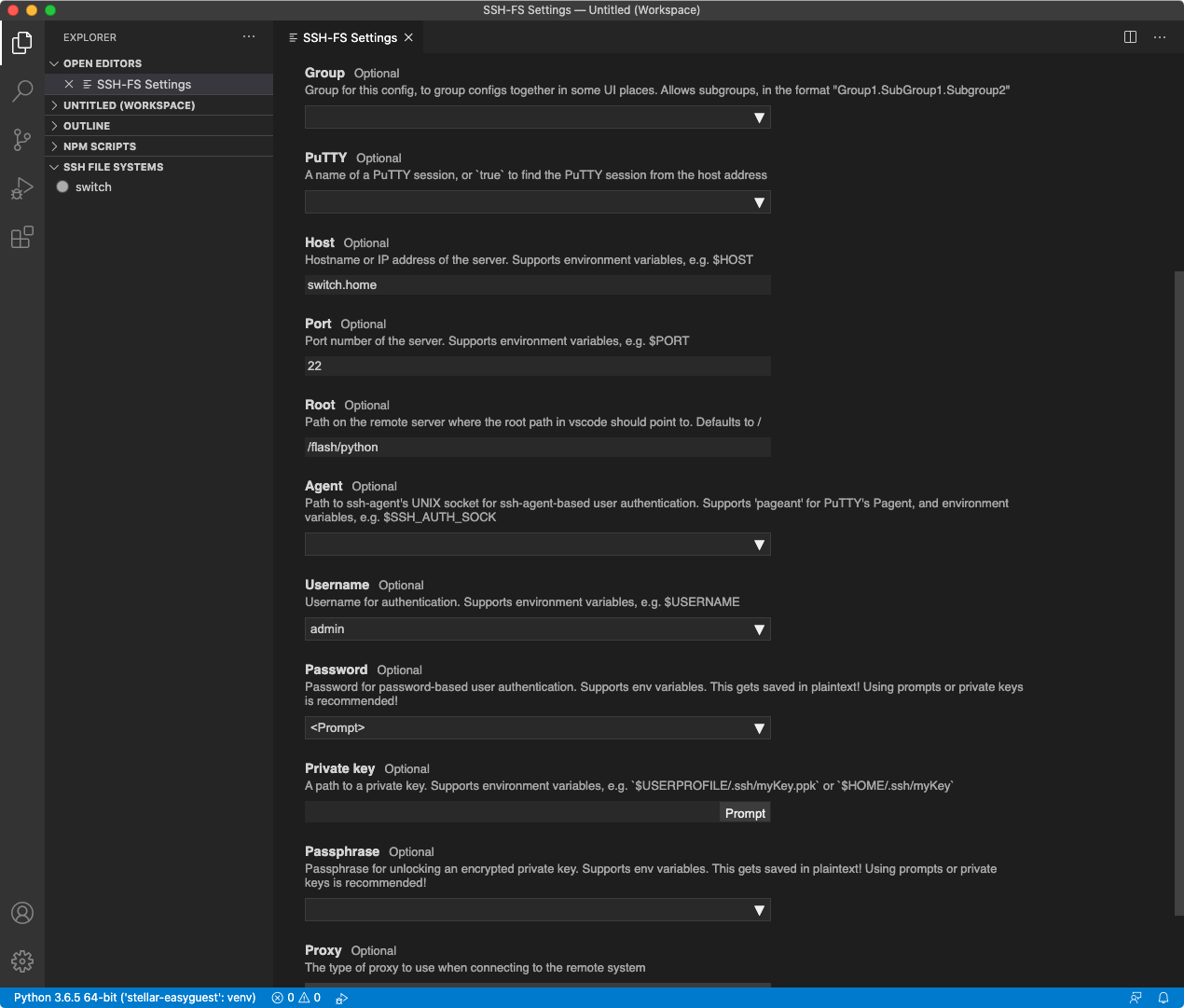Open the Source Control view

coord(22,140)
